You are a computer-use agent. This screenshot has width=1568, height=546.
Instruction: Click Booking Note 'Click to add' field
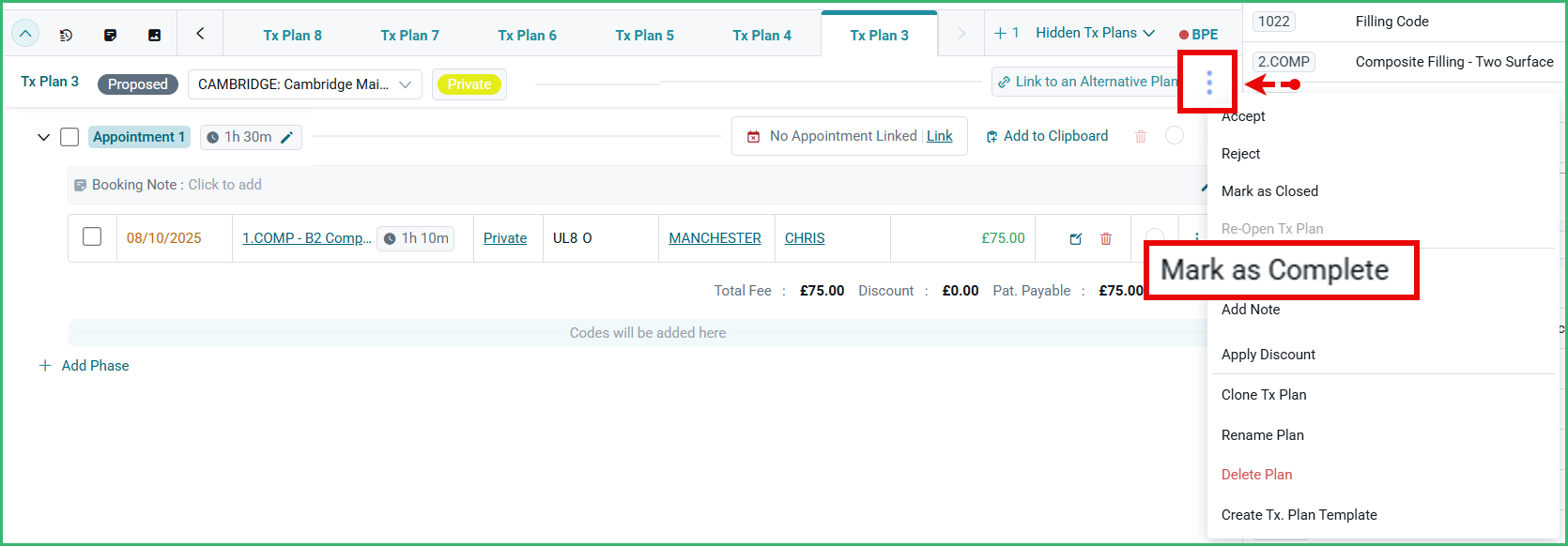pos(224,185)
